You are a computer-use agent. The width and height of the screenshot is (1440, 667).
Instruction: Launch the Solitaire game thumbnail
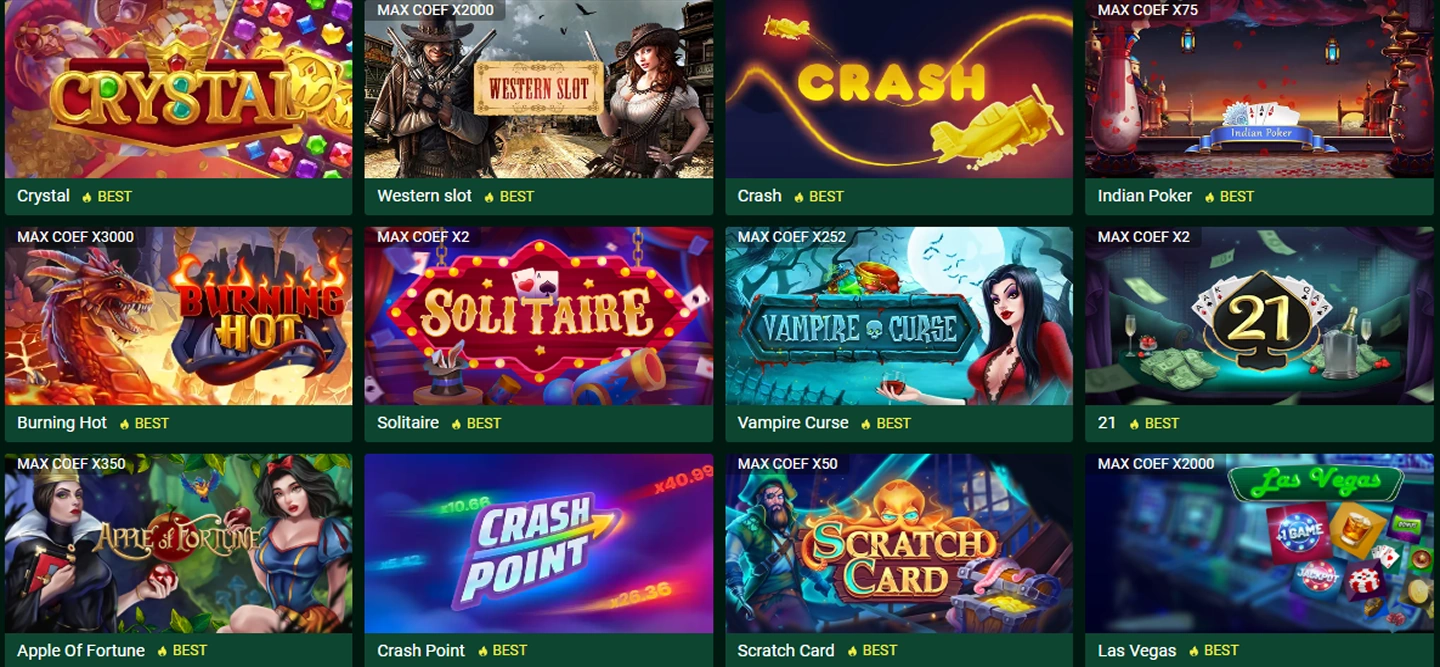pos(539,316)
